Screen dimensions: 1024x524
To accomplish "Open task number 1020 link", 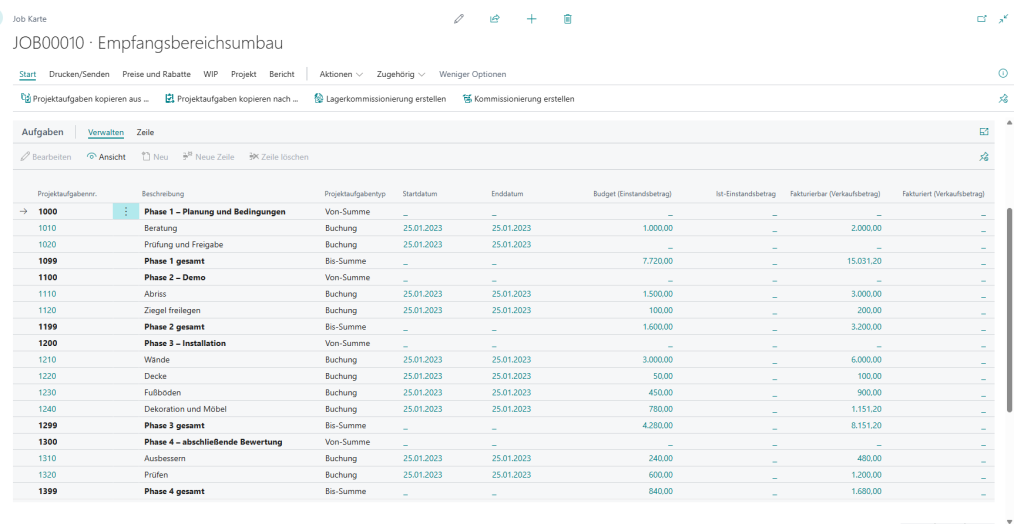I will pyautogui.click(x=47, y=244).
